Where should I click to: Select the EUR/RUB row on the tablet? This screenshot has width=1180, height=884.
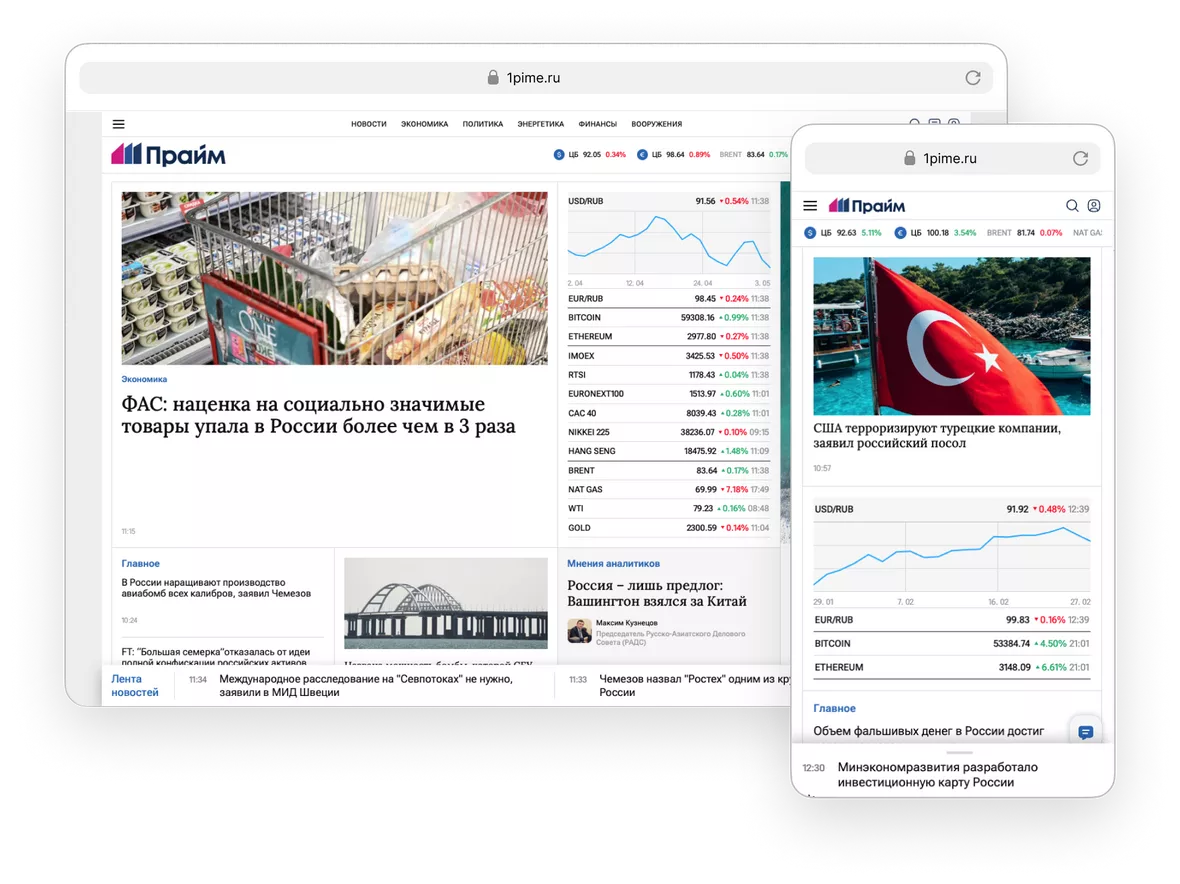point(669,299)
